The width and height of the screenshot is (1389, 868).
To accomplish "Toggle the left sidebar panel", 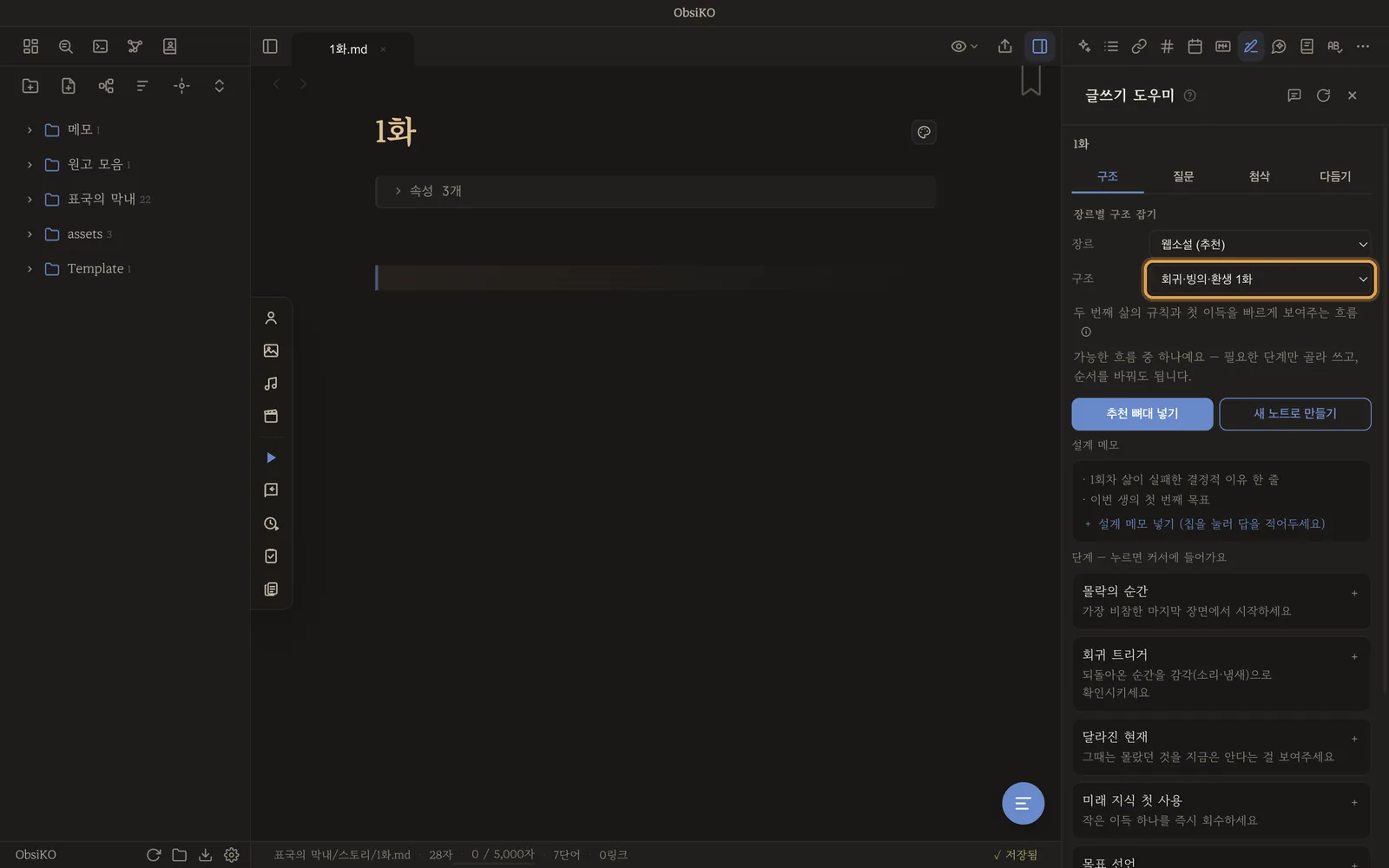I will (x=270, y=46).
